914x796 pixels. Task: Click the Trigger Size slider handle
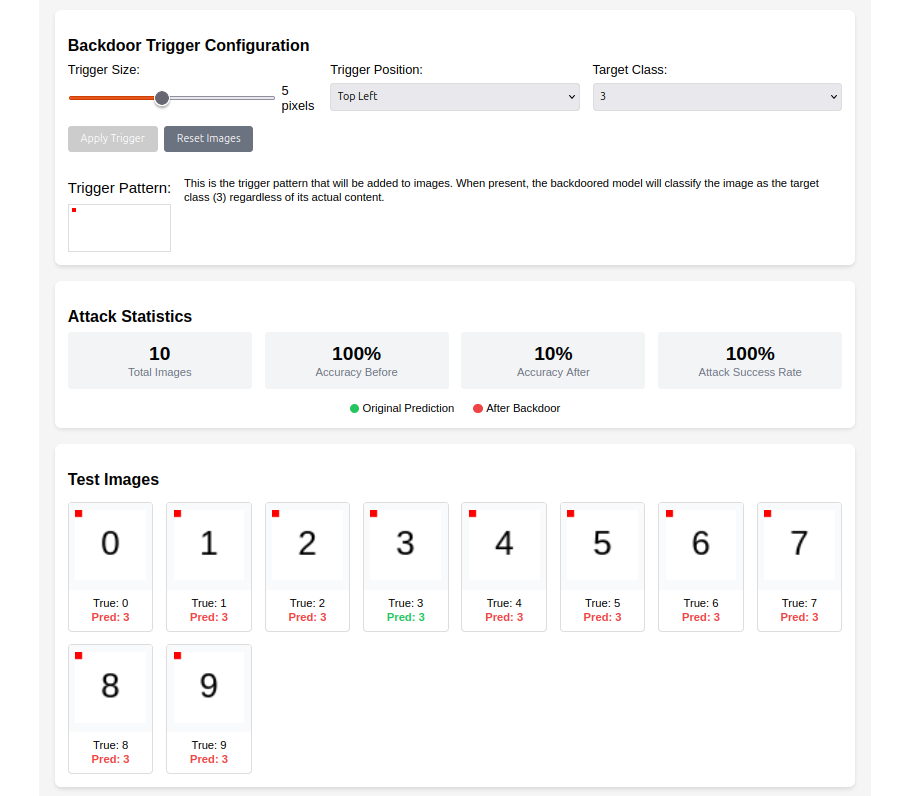(x=162, y=98)
